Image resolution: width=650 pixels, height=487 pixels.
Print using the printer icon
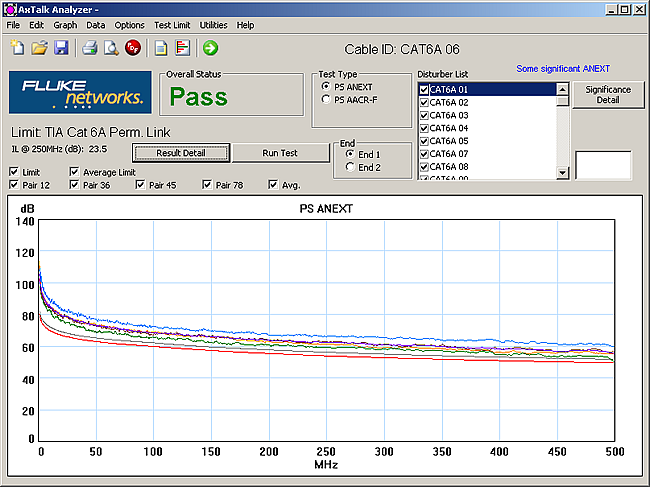(90, 48)
